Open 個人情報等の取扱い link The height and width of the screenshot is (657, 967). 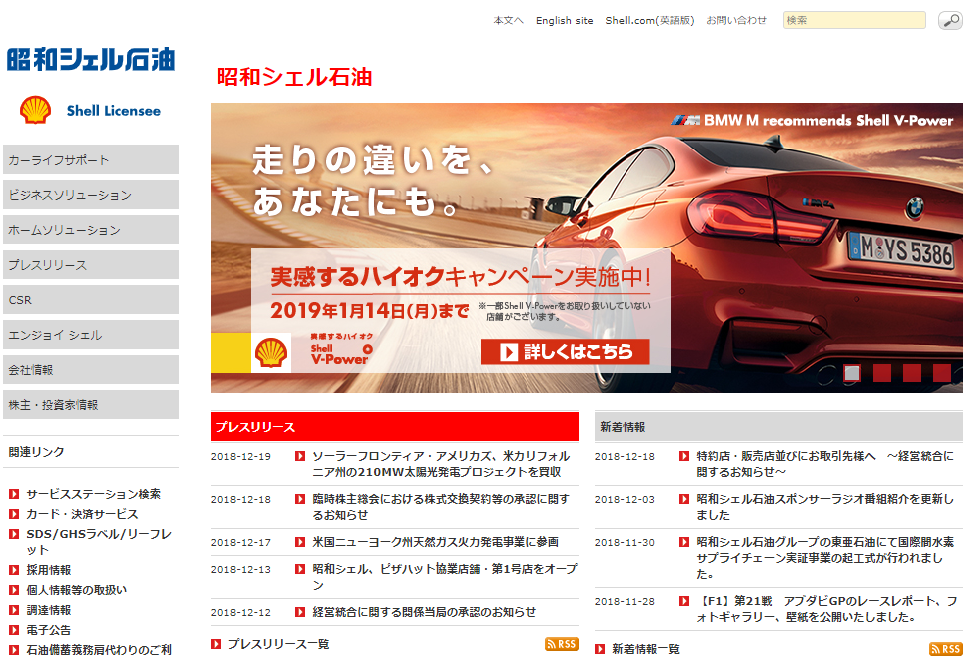click(x=76, y=590)
